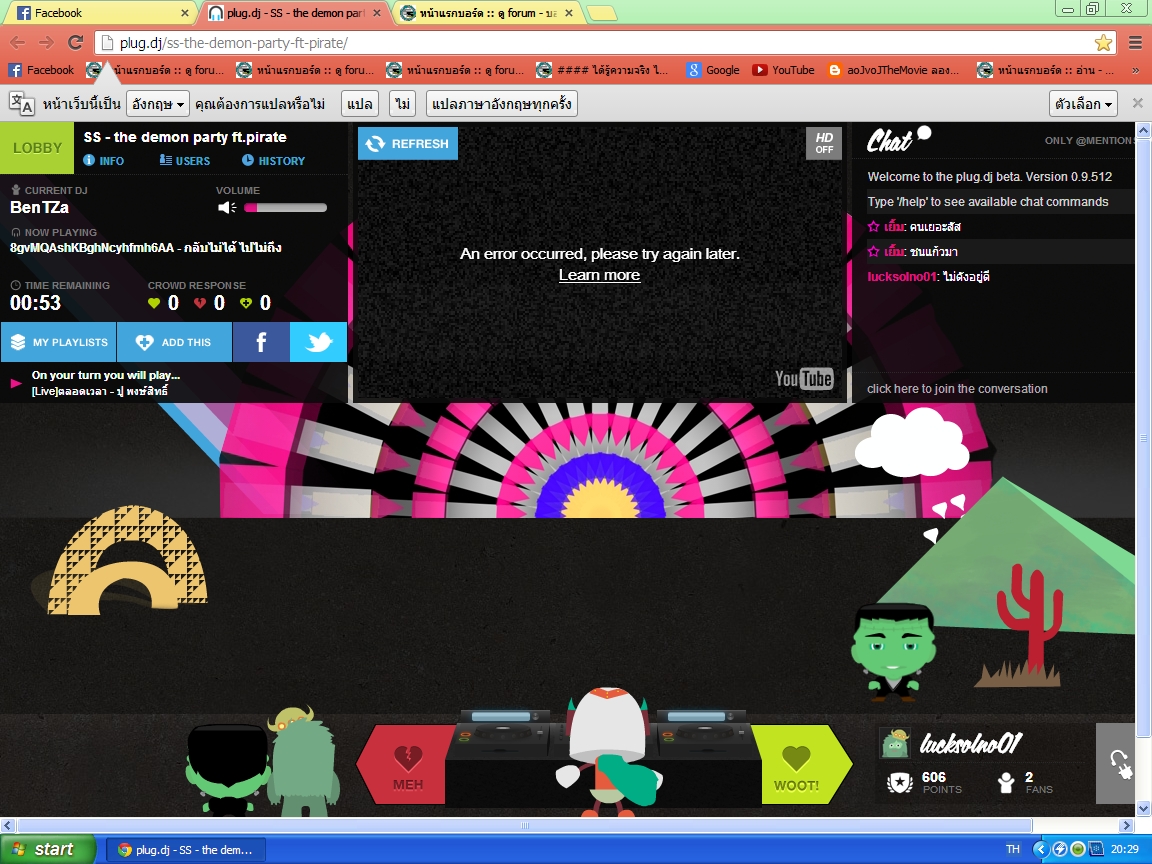Click the REFRESH video button
This screenshot has height=864, width=1152.
pyautogui.click(x=408, y=143)
